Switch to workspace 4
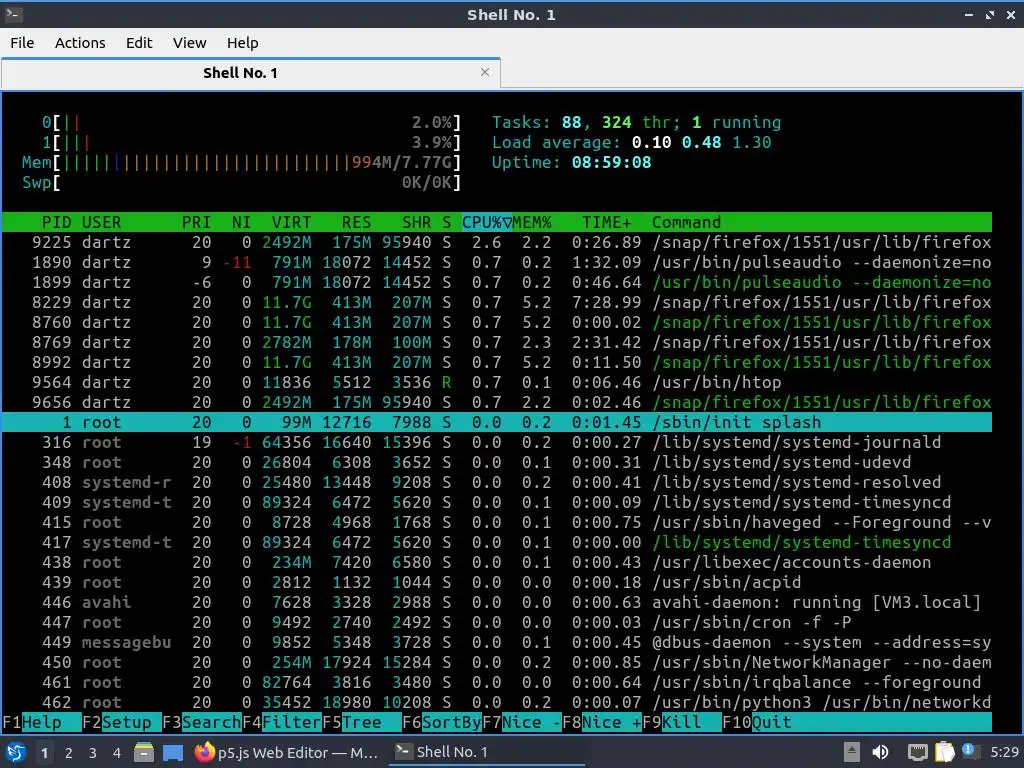The height and width of the screenshot is (768, 1024). 116,753
